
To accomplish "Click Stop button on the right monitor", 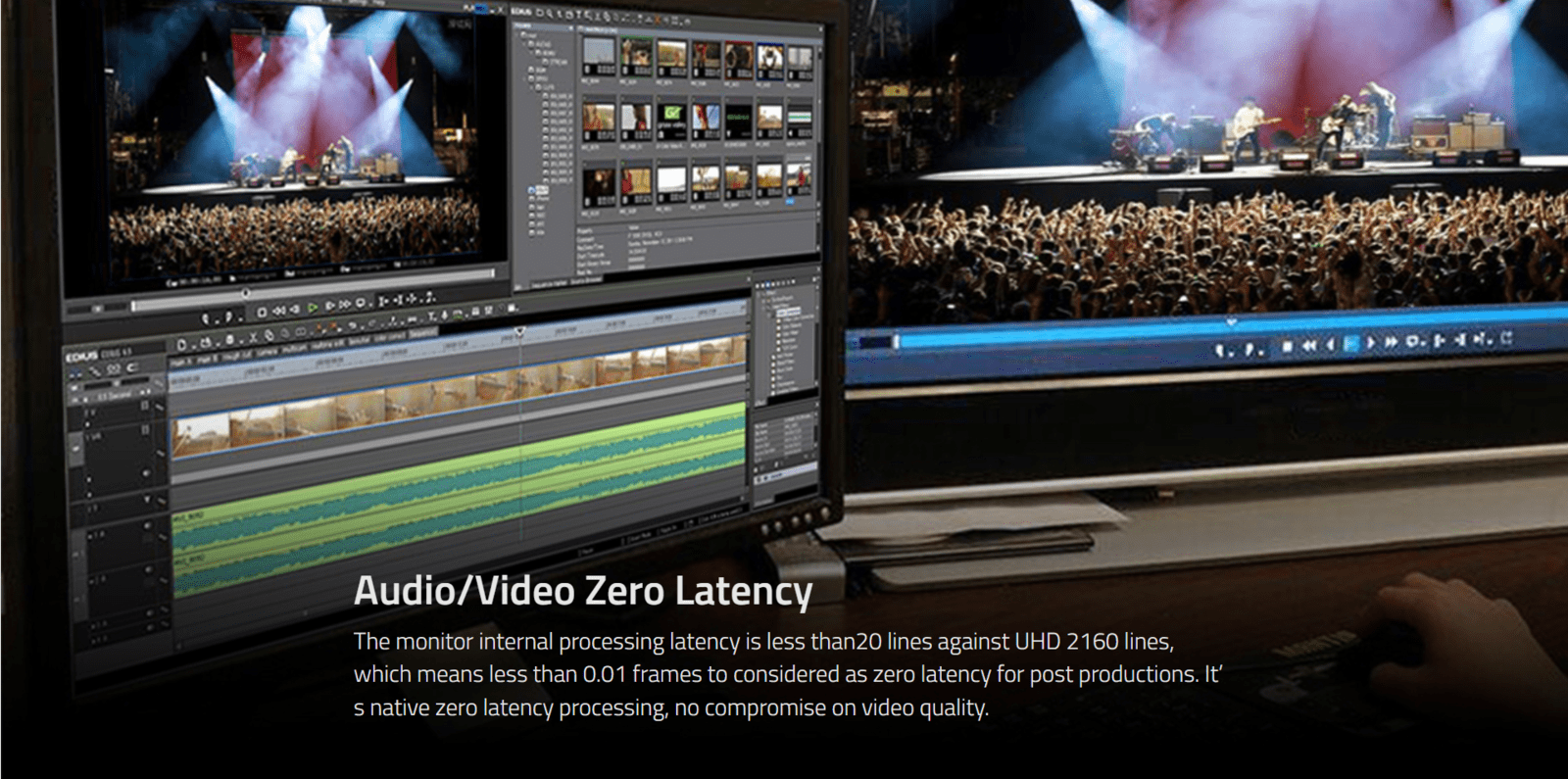I will [x=1287, y=346].
